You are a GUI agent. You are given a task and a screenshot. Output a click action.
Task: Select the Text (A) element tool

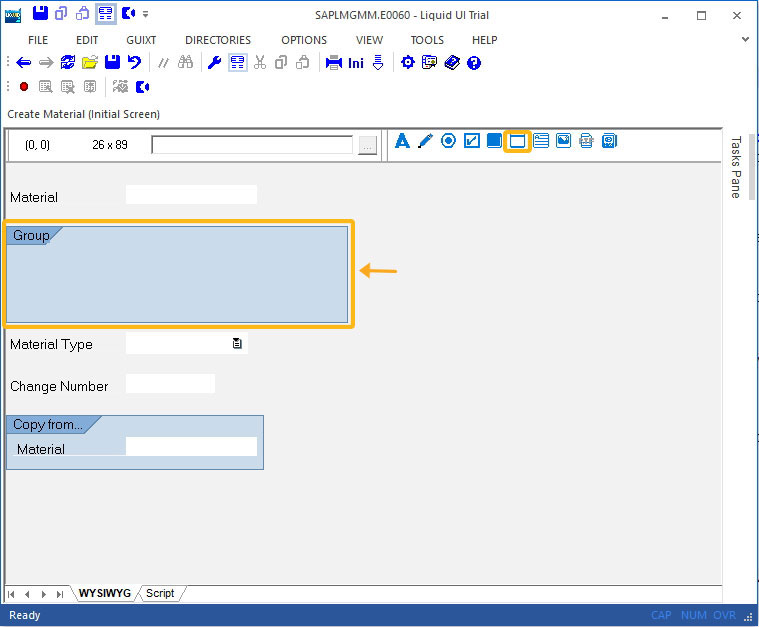pyautogui.click(x=402, y=141)
